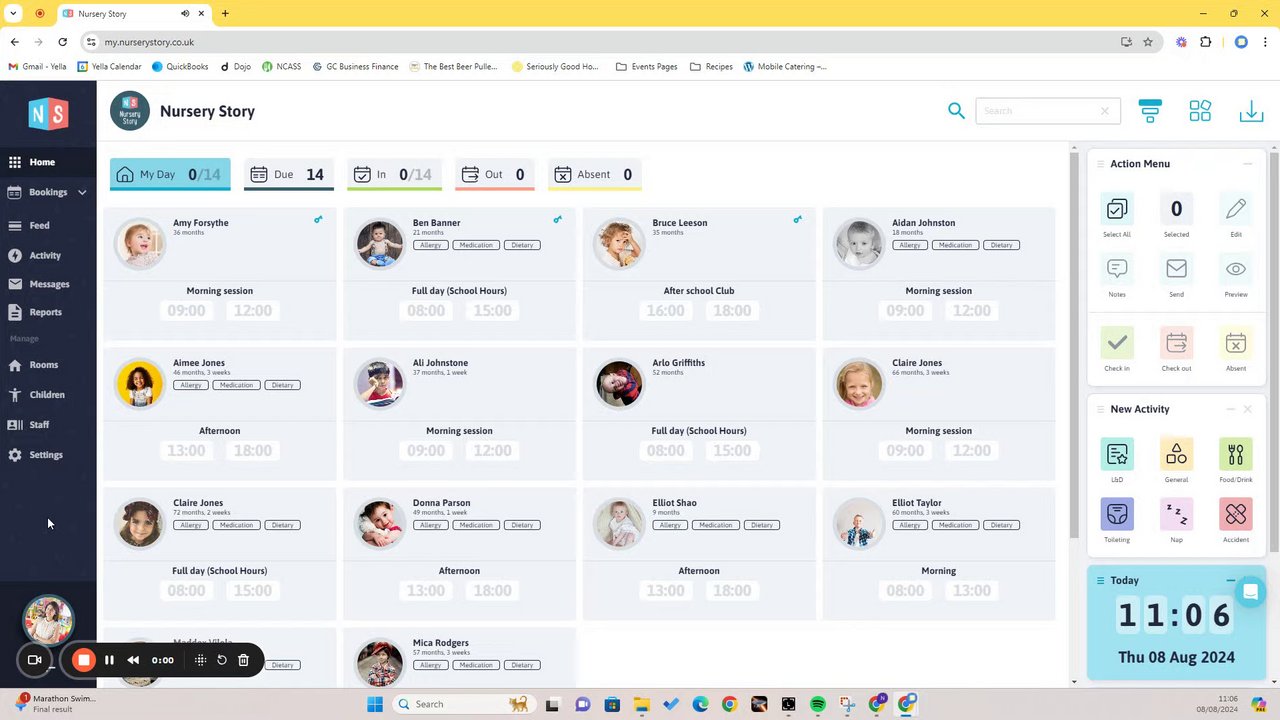Image resolution: width=1280 pixels, height=720 pixels.
Task: Click the pin icon on Amy Forsythe card
Action: [318, 220]
